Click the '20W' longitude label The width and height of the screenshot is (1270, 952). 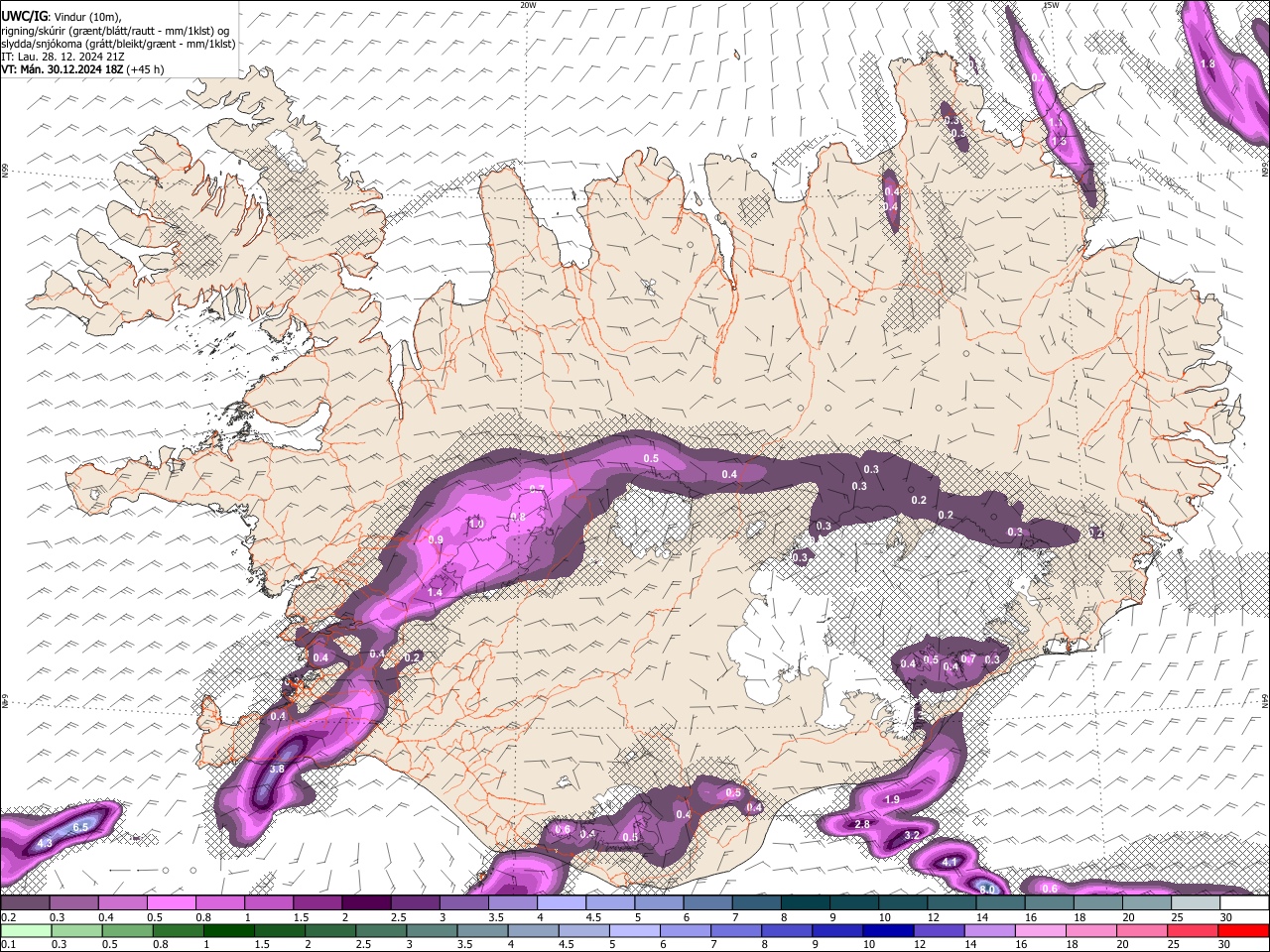click(528, 5)
